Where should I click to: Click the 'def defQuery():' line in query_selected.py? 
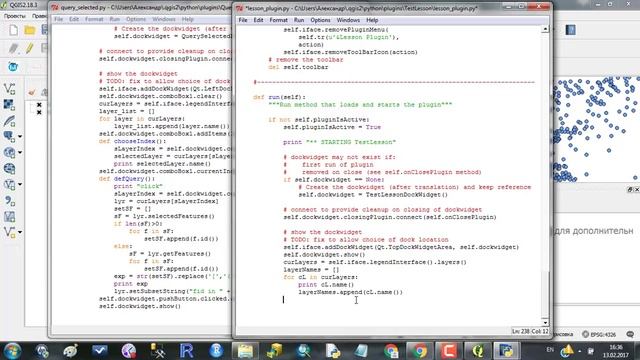coord(127,179)
